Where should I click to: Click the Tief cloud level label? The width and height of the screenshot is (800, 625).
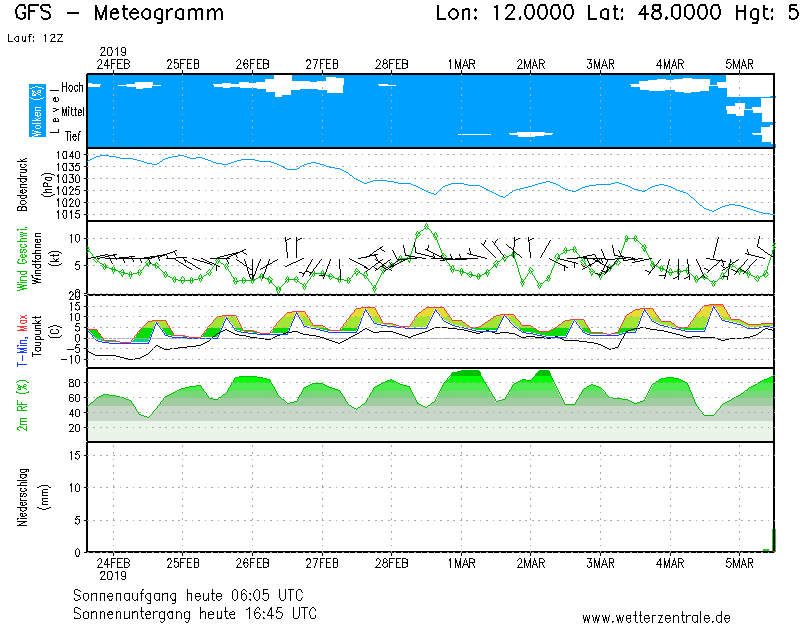click(x=73, y=135)
